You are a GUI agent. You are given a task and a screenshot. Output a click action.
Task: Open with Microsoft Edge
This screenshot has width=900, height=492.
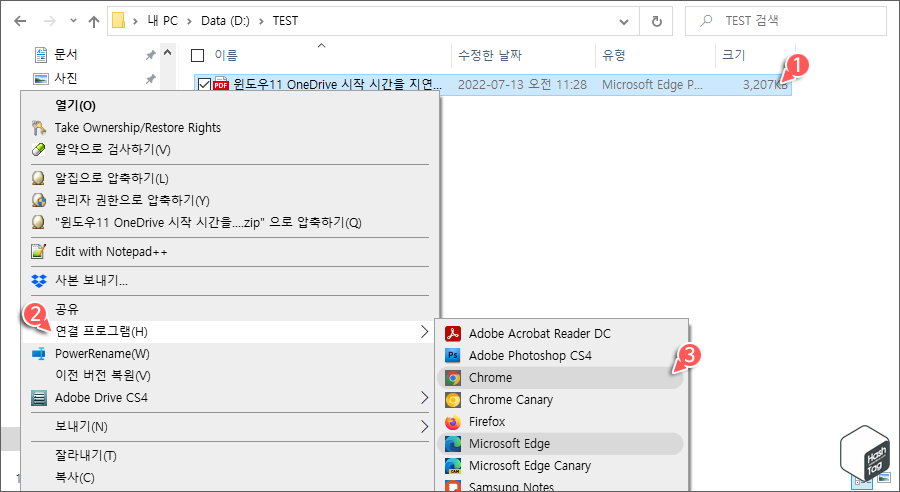click(561, 444)
